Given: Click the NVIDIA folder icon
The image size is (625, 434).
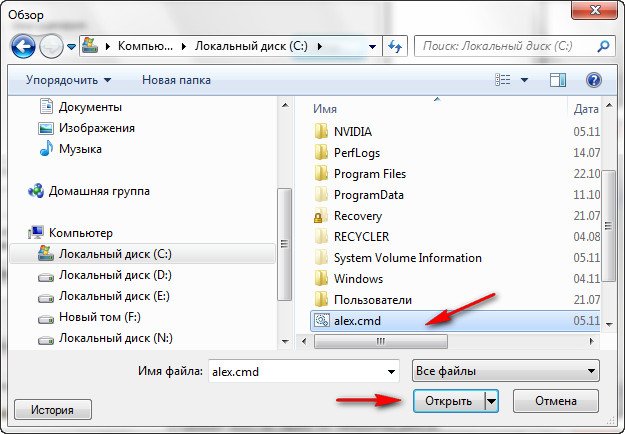Looking at the screenshot, I should [321, 131].
